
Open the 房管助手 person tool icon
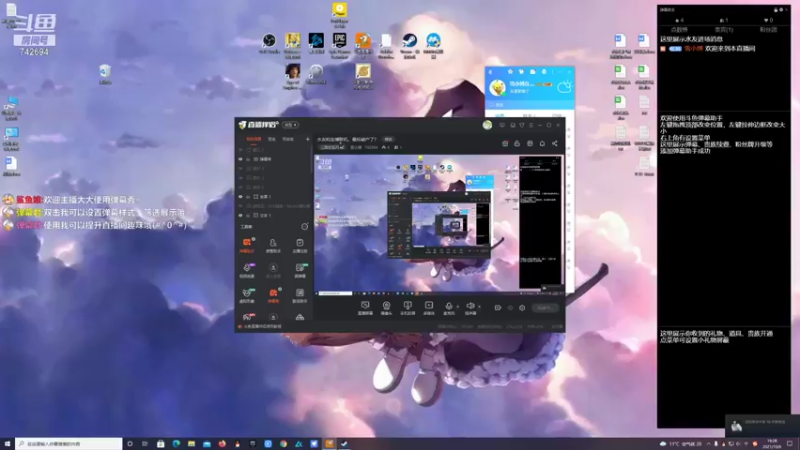point(273,243)
